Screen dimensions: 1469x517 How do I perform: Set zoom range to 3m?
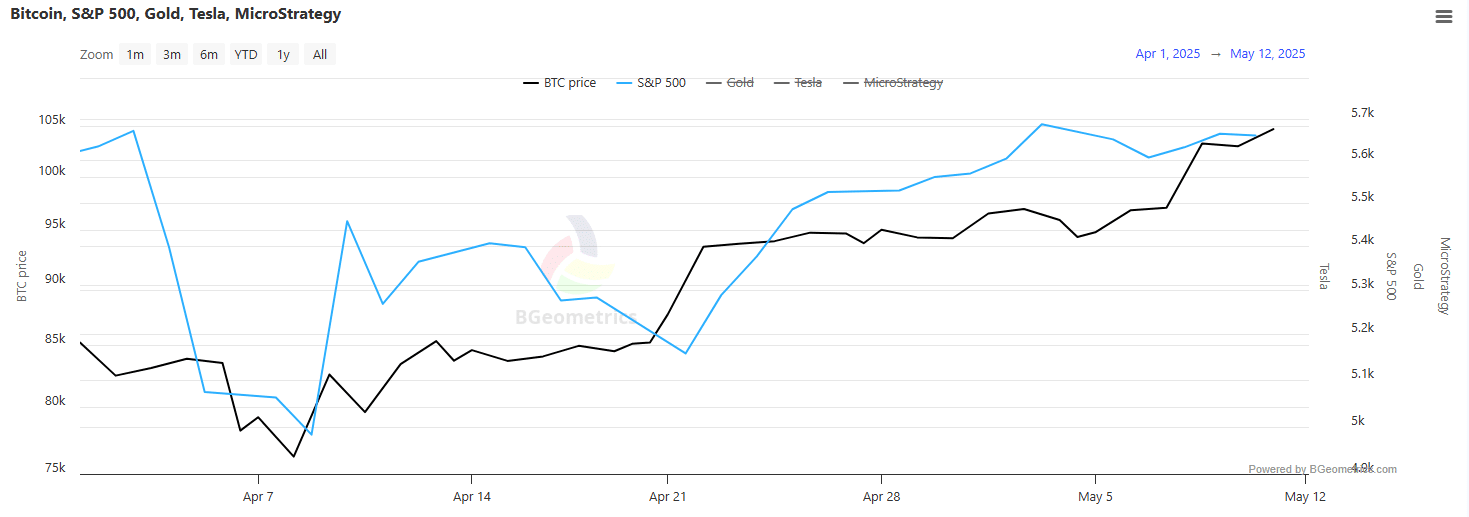click(172, 55)
